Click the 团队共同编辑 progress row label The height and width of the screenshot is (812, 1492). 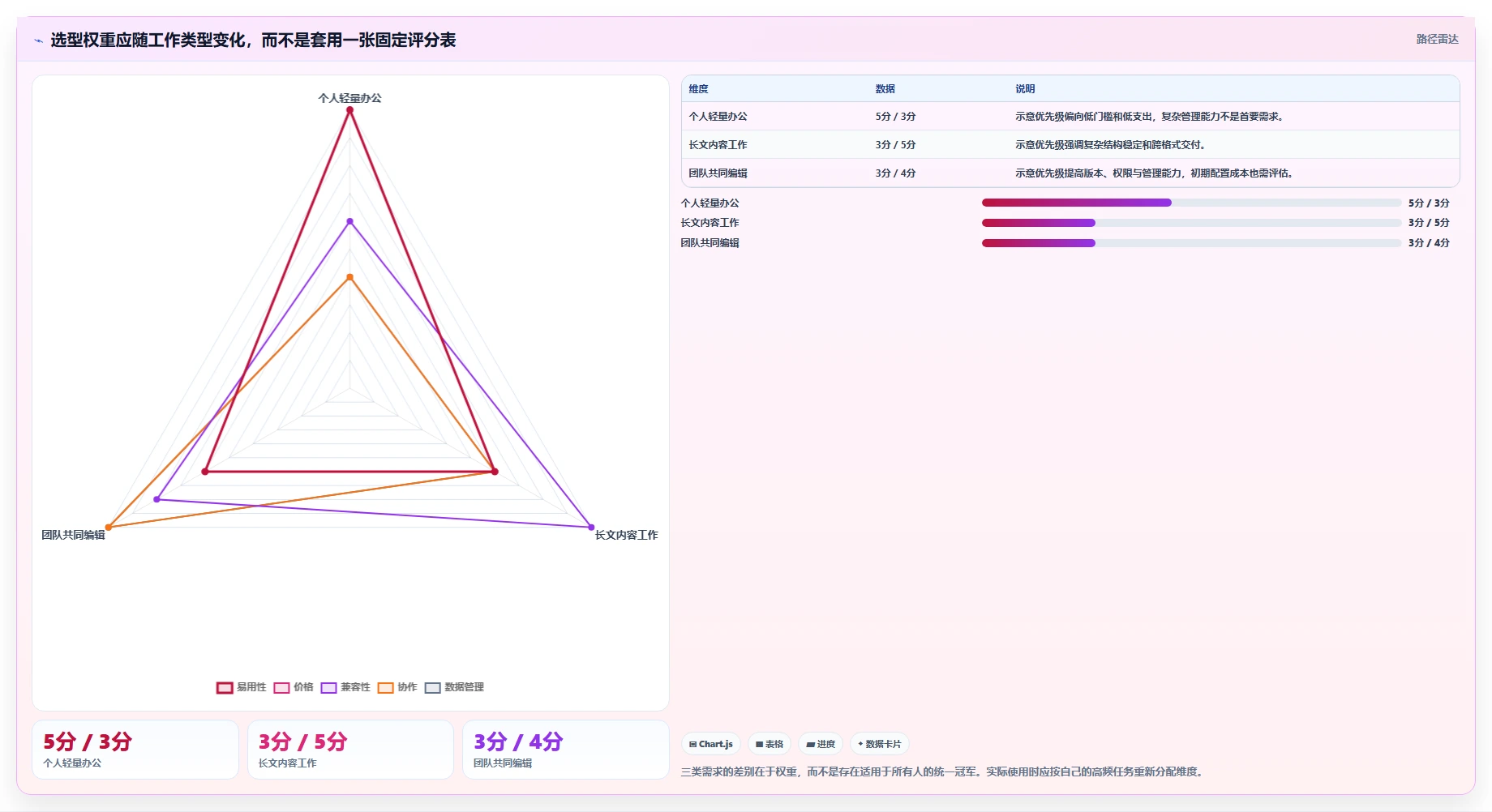tap(710, 243)
